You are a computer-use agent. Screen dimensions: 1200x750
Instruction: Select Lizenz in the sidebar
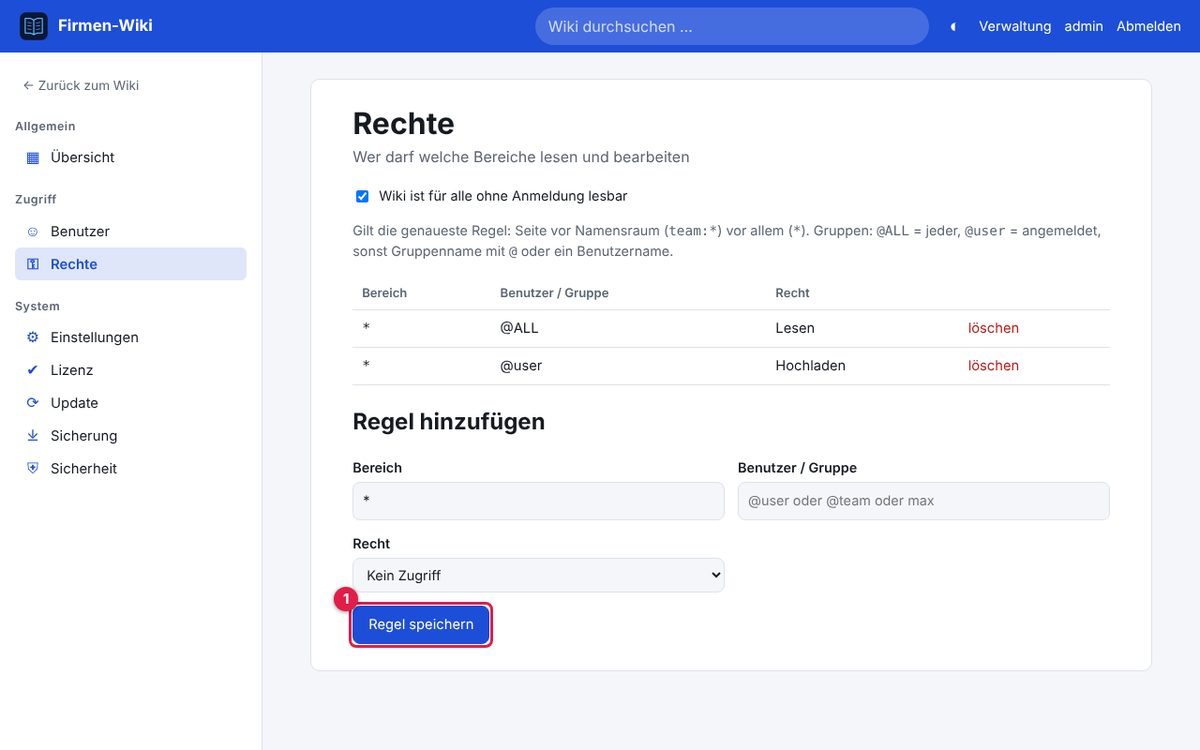(x=130, y=371)
